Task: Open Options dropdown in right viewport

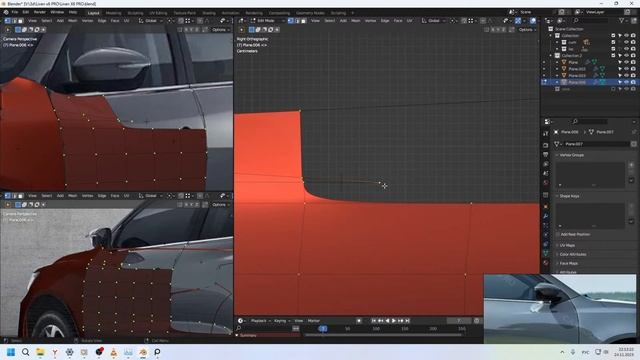Action: point(527,29)
